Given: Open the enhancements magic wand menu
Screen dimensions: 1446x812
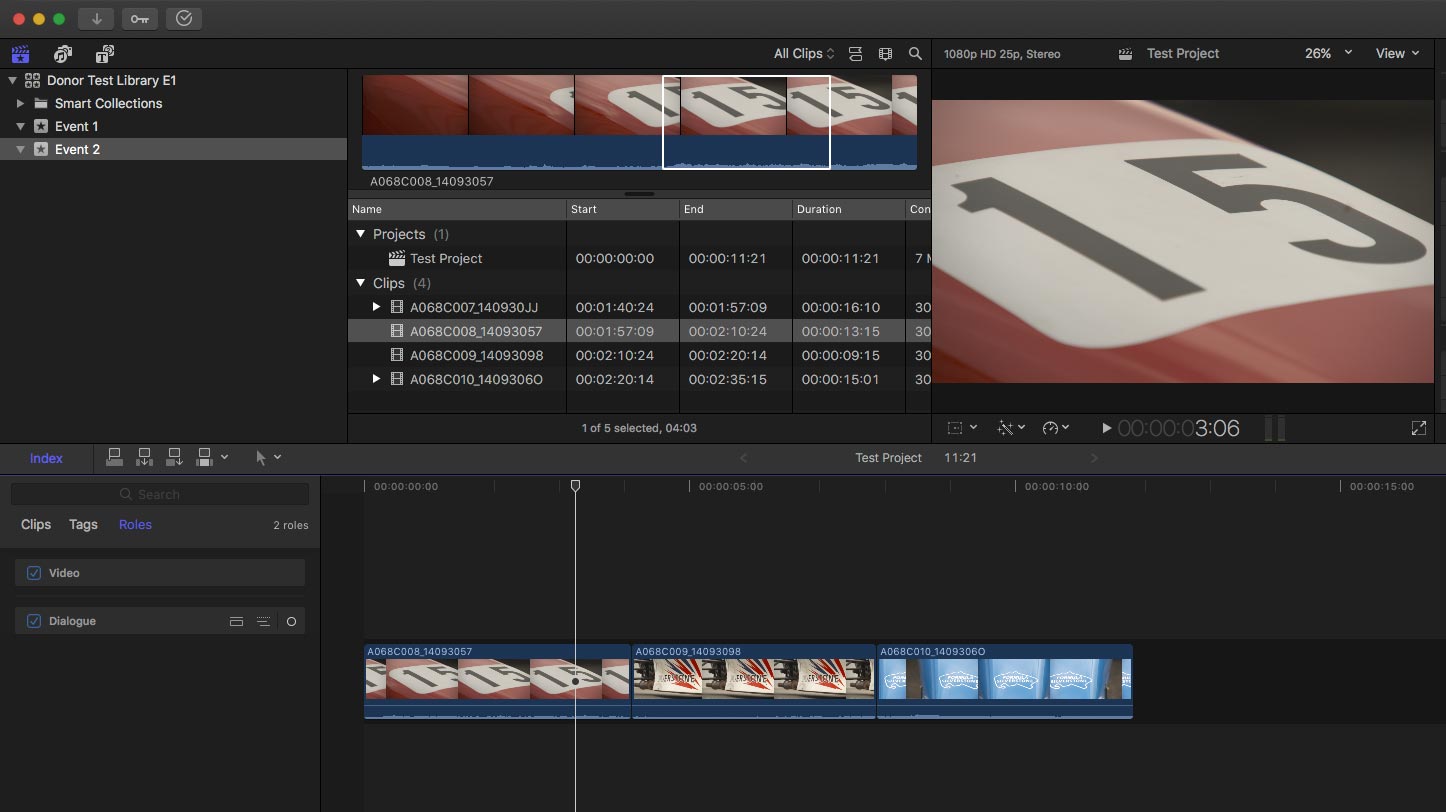Looking at the screenshot, I should 1012,428.
